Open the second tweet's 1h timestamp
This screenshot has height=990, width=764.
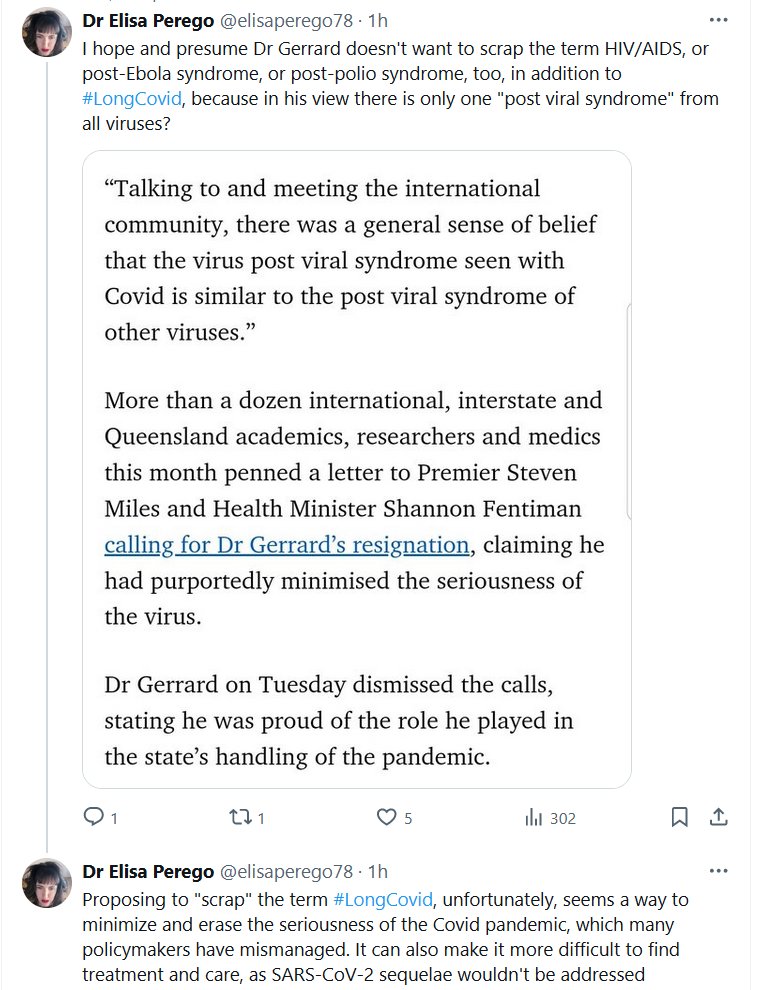378,872
